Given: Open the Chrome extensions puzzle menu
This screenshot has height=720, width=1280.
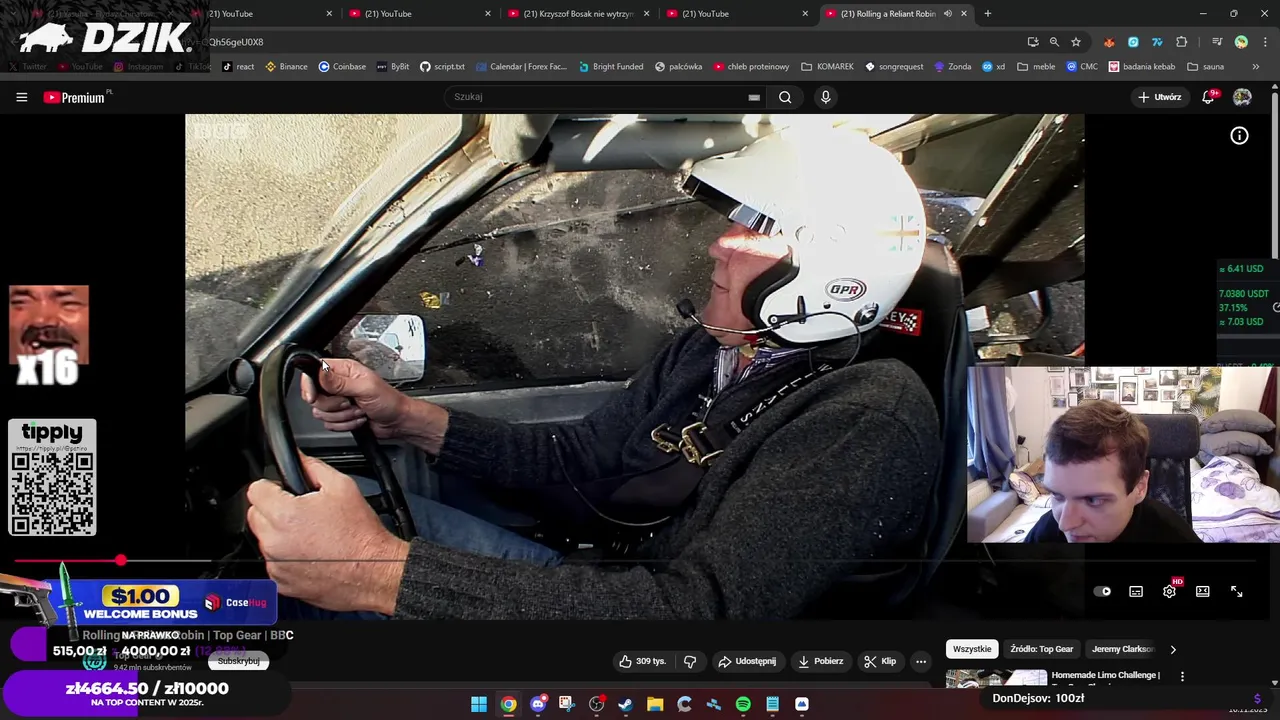Looking at the screenshot, I should point(1182,42).
